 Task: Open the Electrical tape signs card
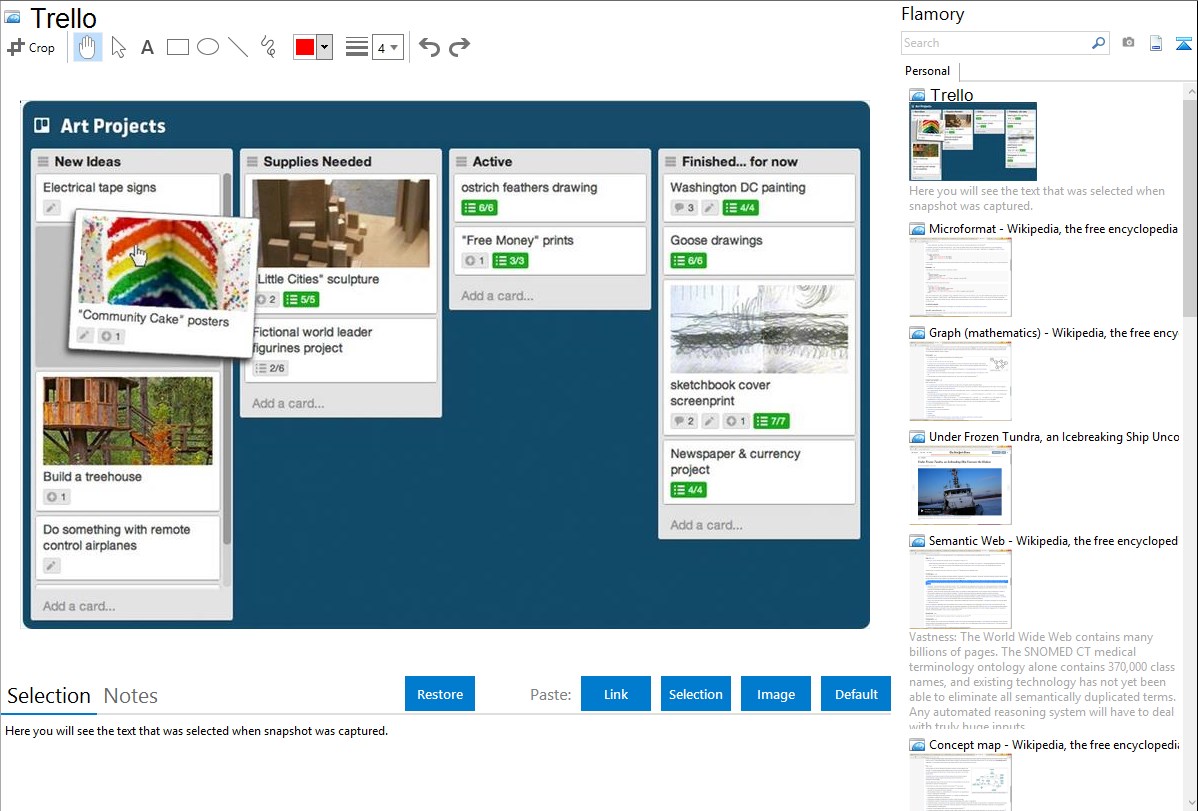(x=128, y=197)
